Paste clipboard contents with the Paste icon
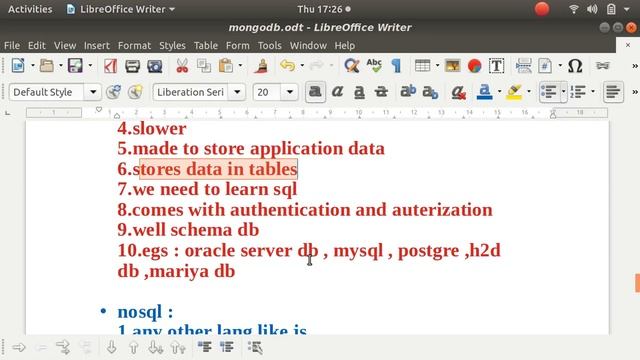 click(x=225, y=66)
